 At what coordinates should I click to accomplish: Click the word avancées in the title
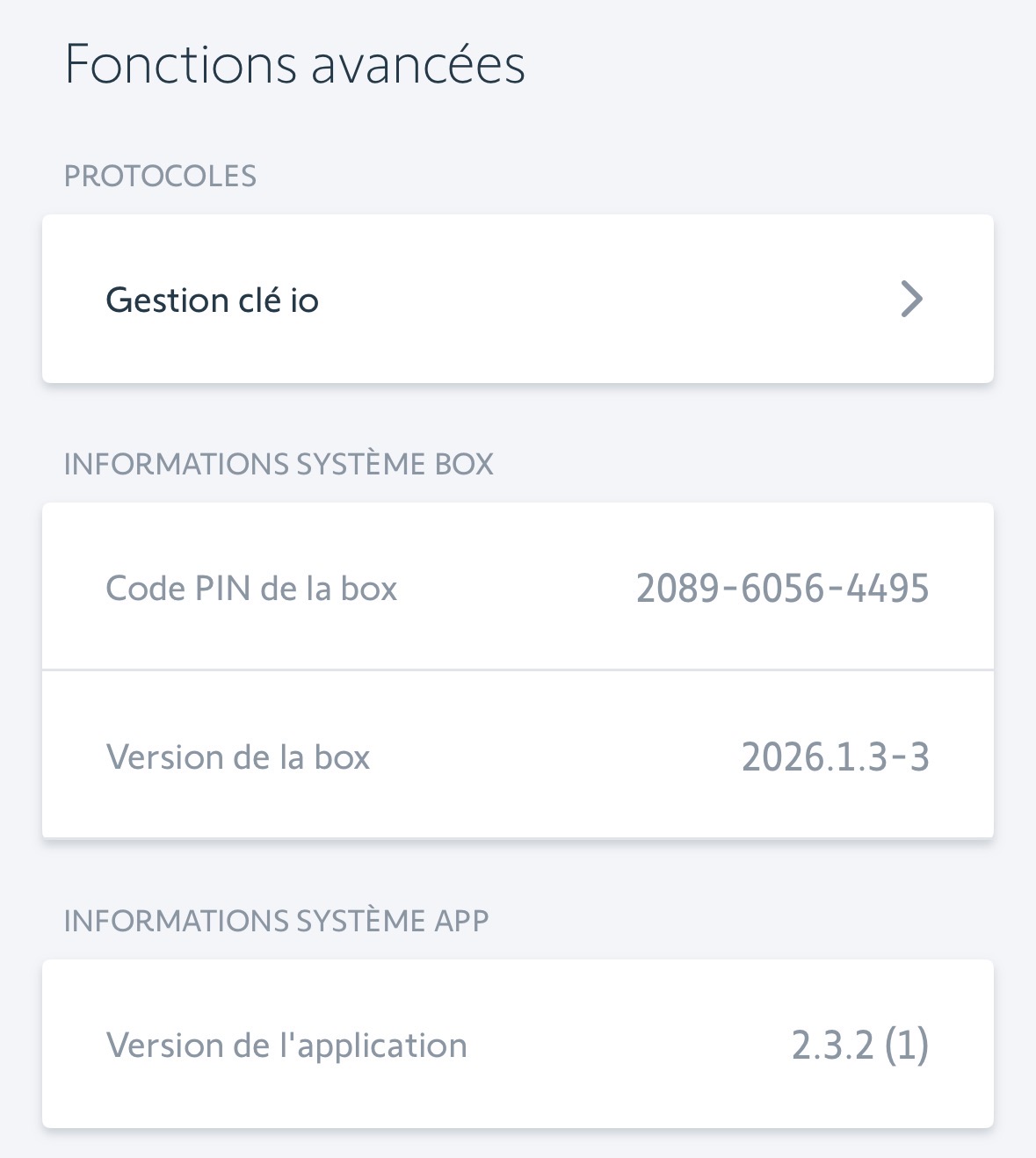point(418,65)
